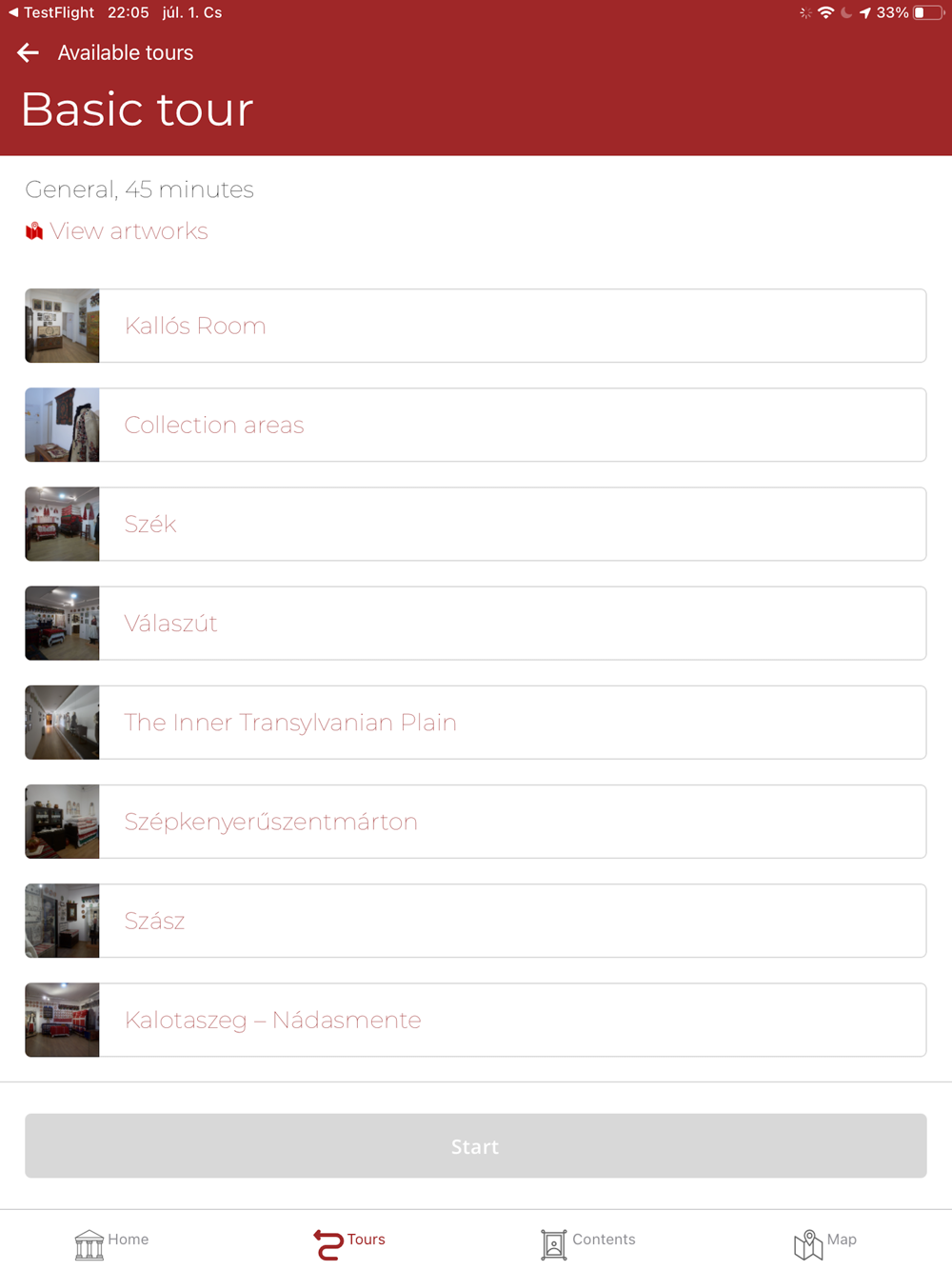
Task: Click the red map icon beside View artworks
Action: [34, 231]
